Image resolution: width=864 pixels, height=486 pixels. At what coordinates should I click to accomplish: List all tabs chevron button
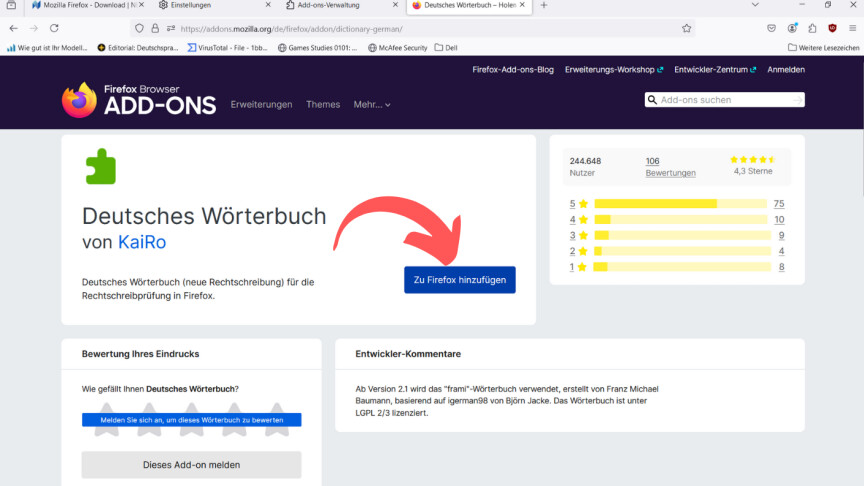(755, 5)
